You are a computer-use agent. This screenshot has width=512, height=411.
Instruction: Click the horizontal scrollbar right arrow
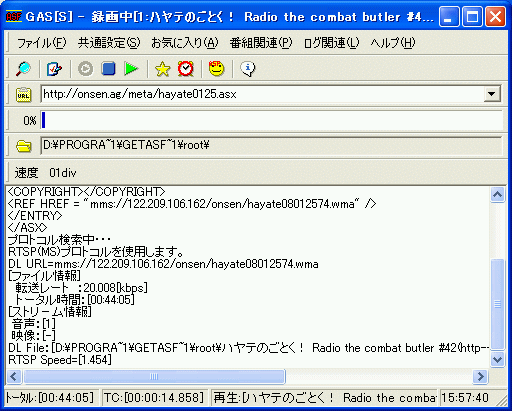[481, 377]
